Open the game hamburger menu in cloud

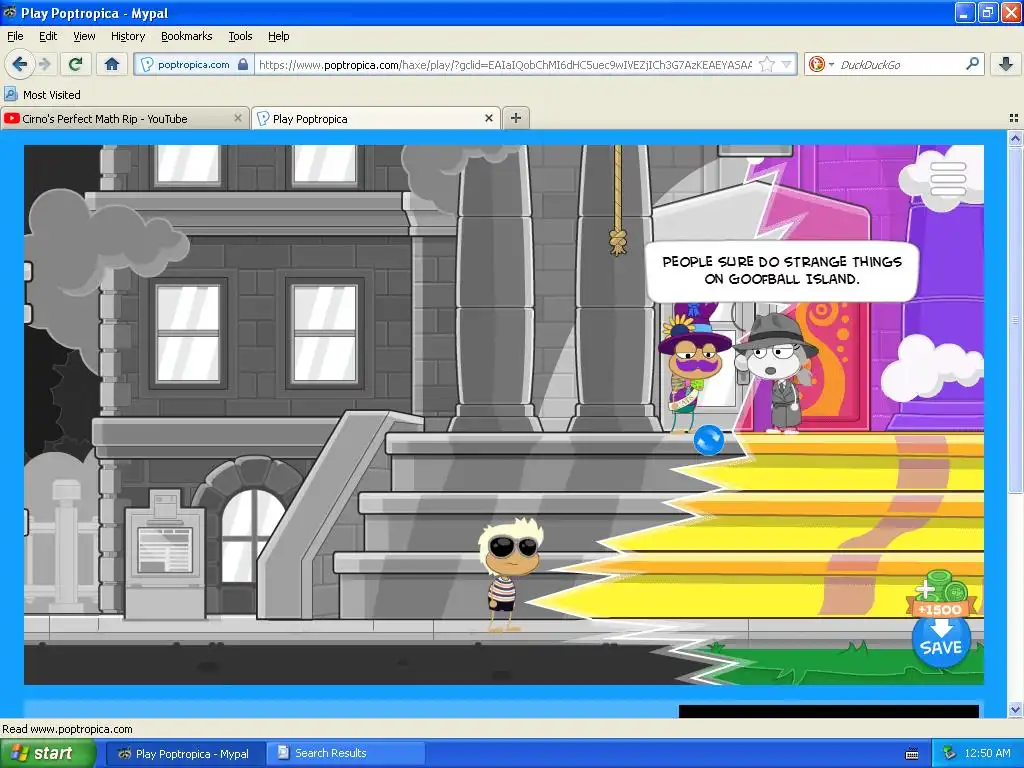point(948,178)
